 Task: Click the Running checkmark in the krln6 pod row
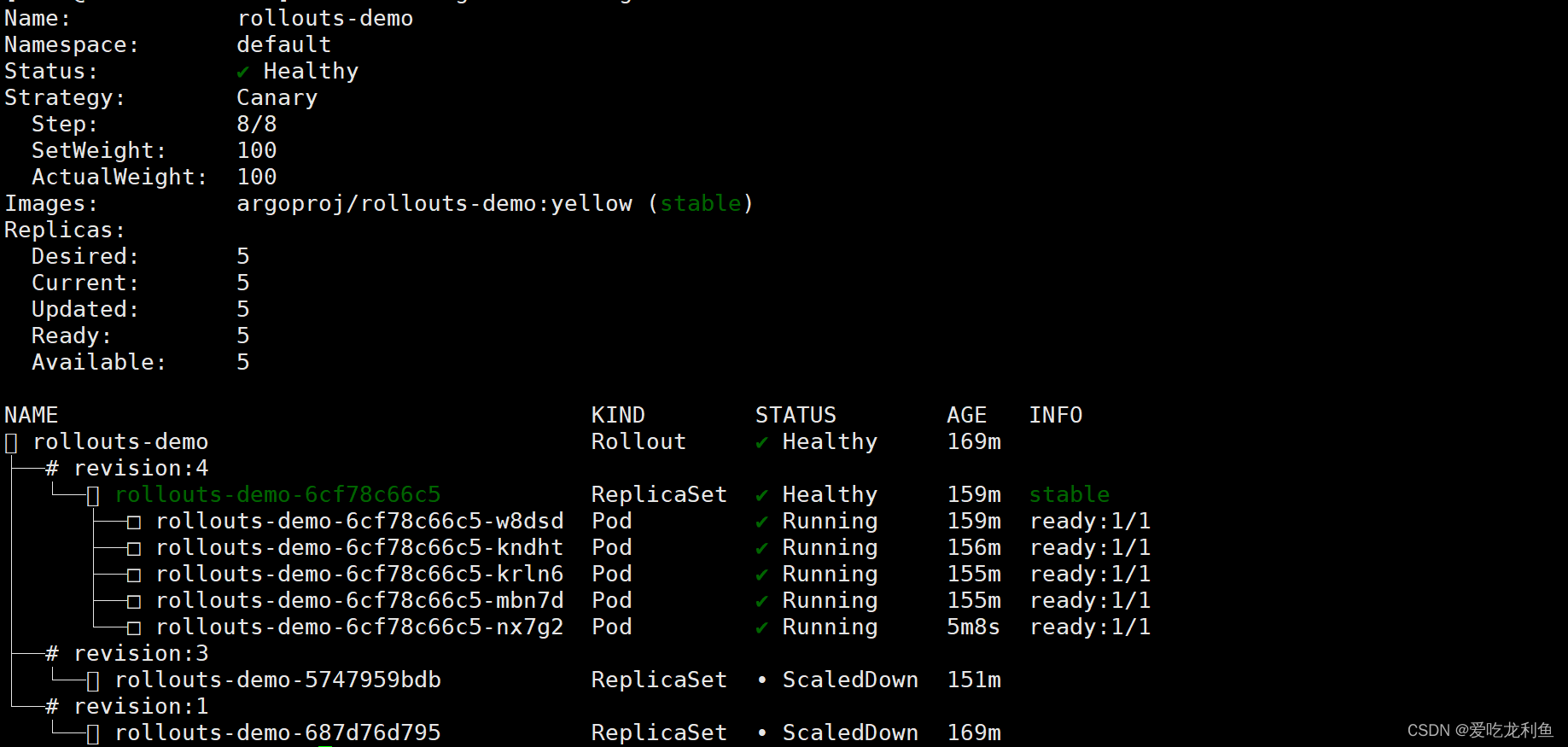[762, 575]
